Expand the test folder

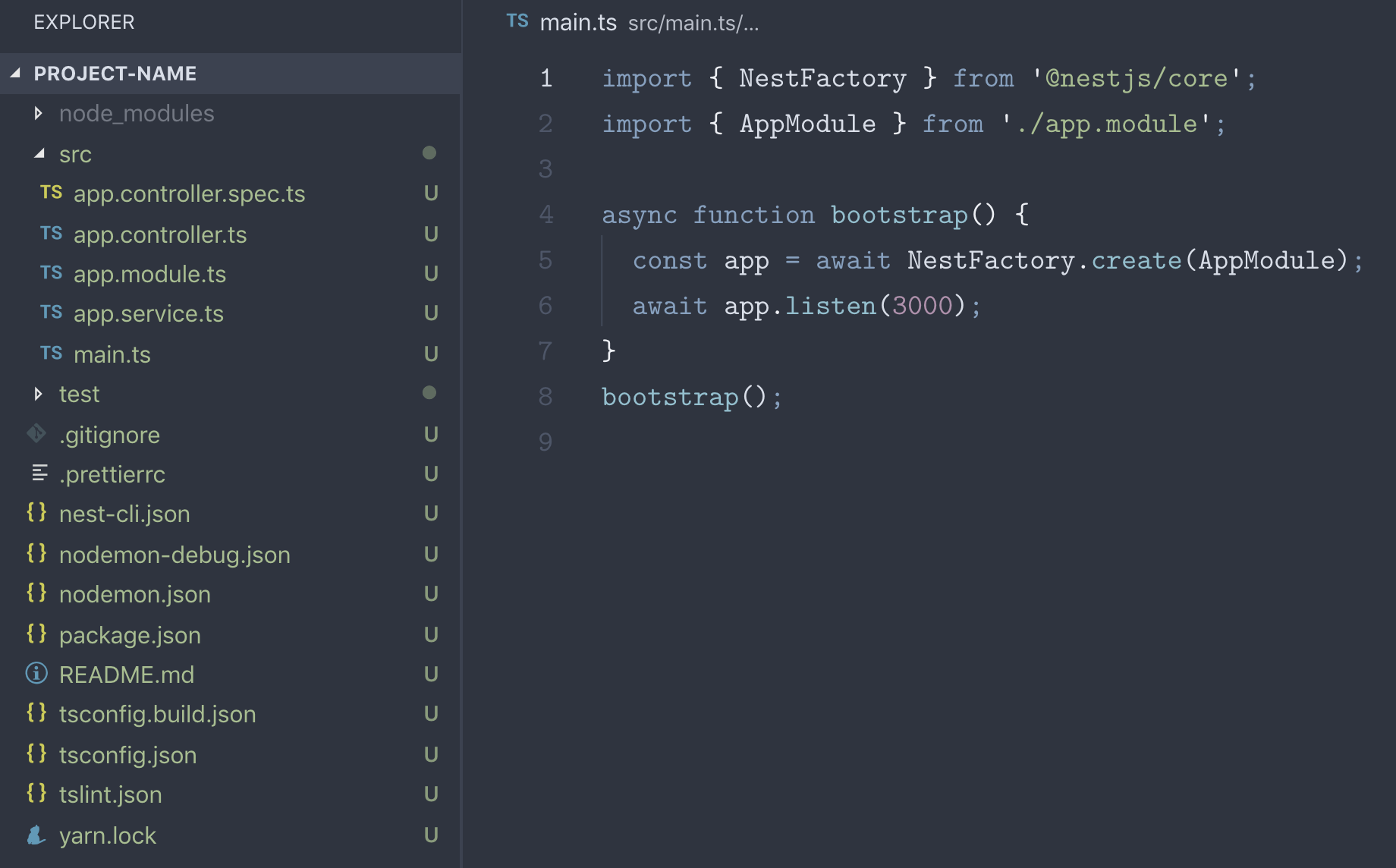(39, 394)
